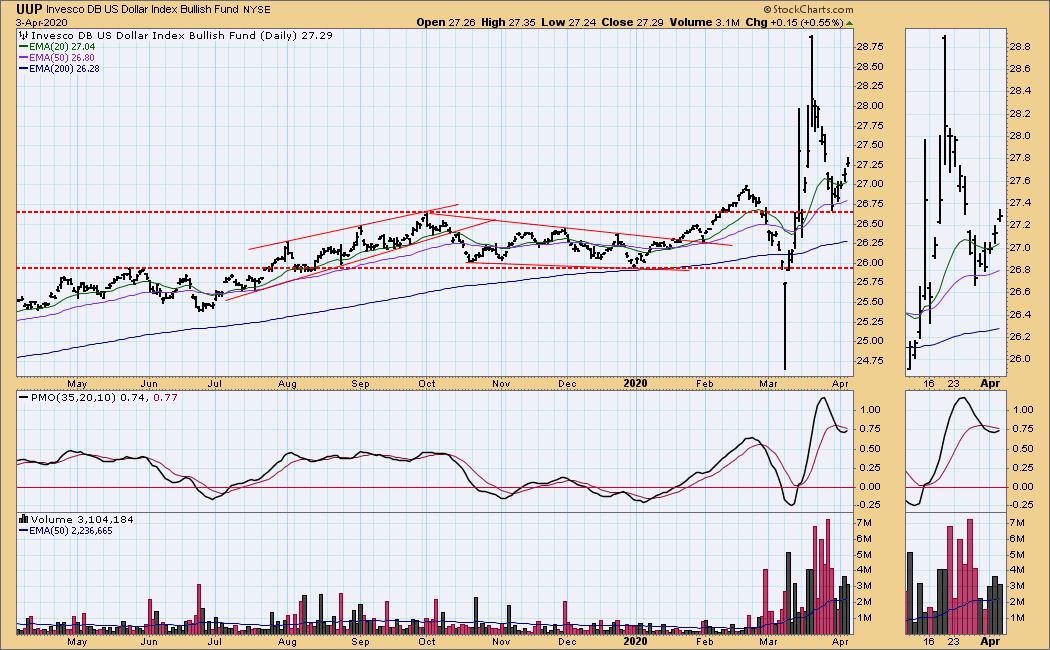1050x650 pixels.
Task: Click the Apr label under the mini price chart
Action: pos(990,384)
